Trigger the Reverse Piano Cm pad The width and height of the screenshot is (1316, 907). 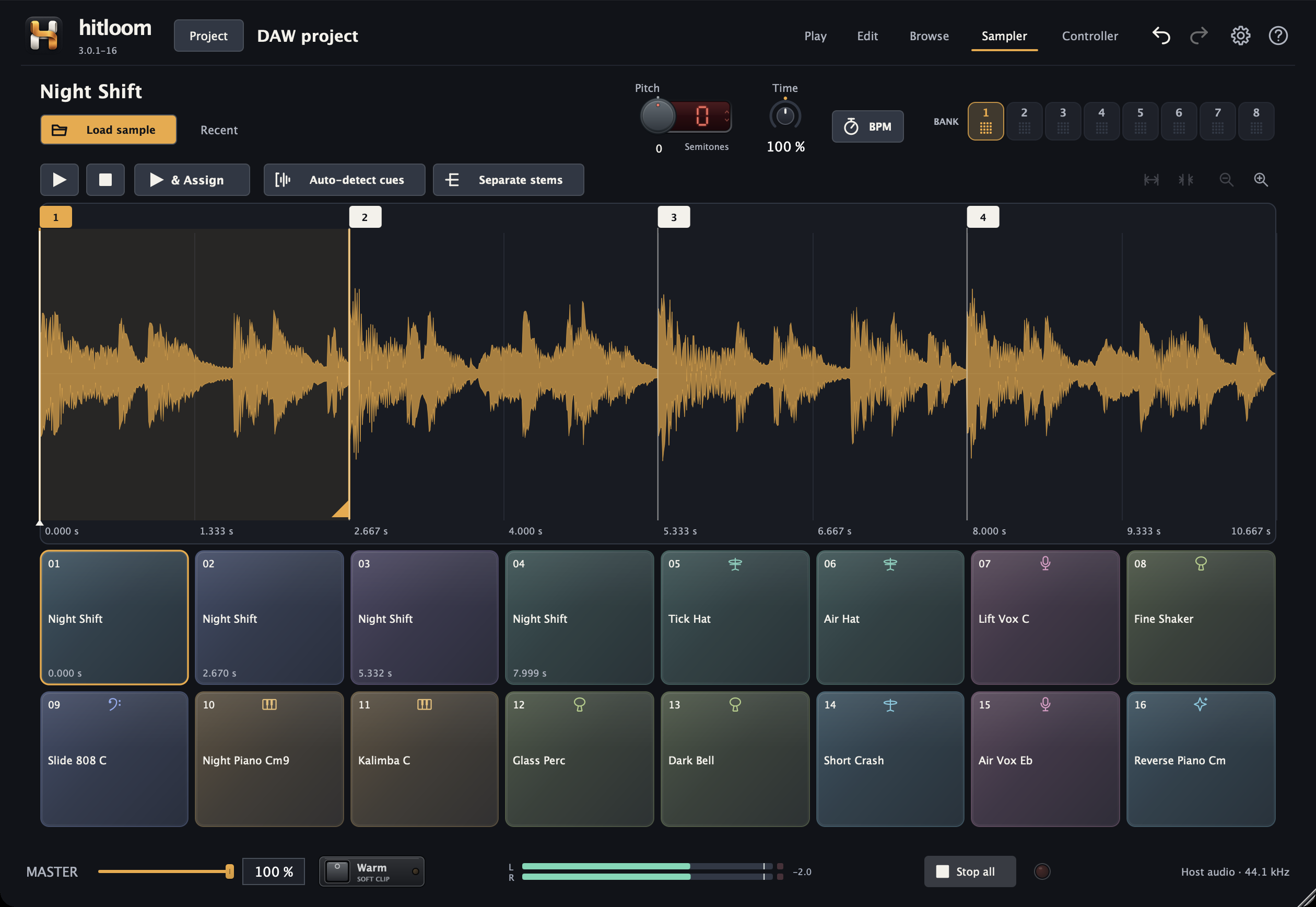[x=1201, y=759]
